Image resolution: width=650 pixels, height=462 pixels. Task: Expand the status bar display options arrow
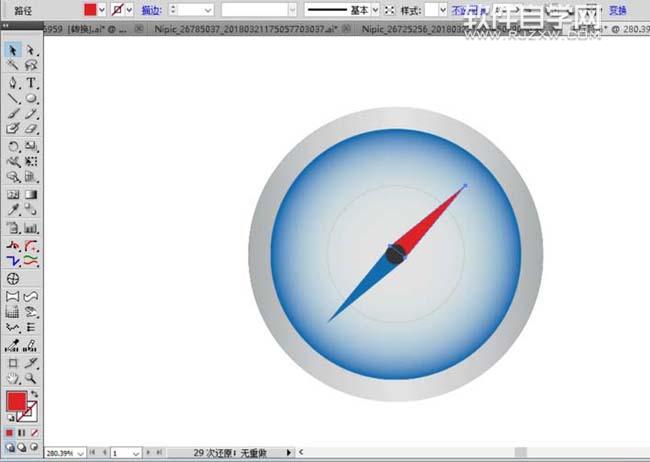click(289, 452)
